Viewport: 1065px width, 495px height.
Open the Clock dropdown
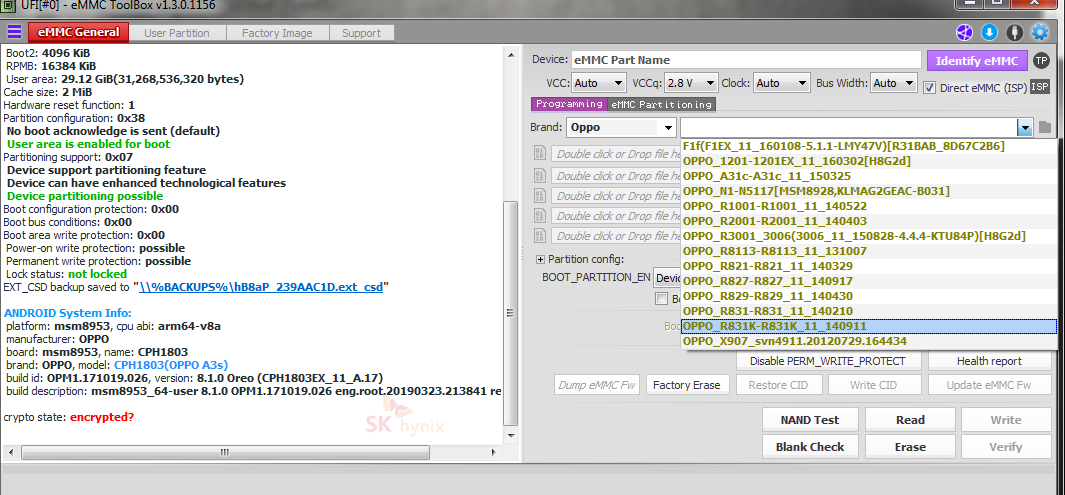[x=782, y=83]
